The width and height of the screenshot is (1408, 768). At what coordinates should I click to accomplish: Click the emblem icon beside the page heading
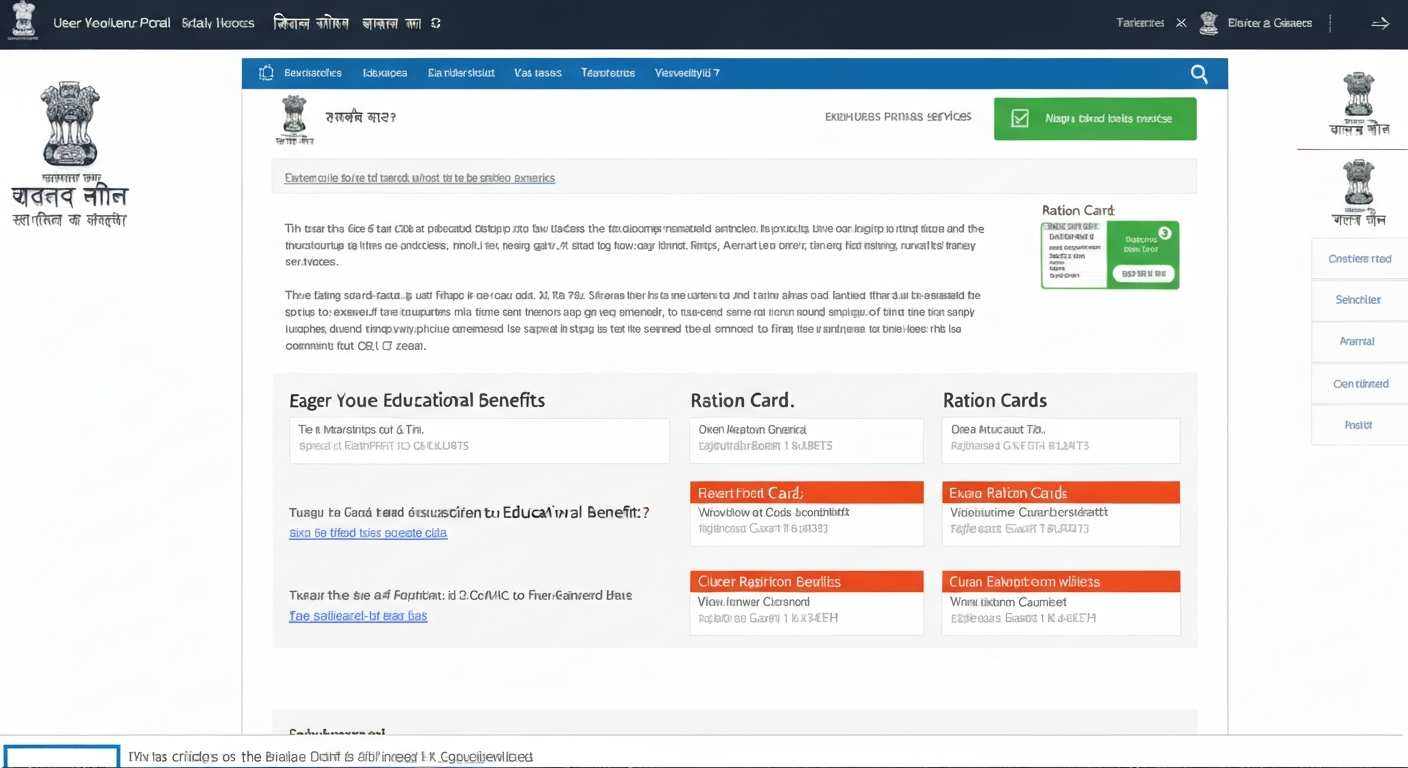click(x=294, y=118)
